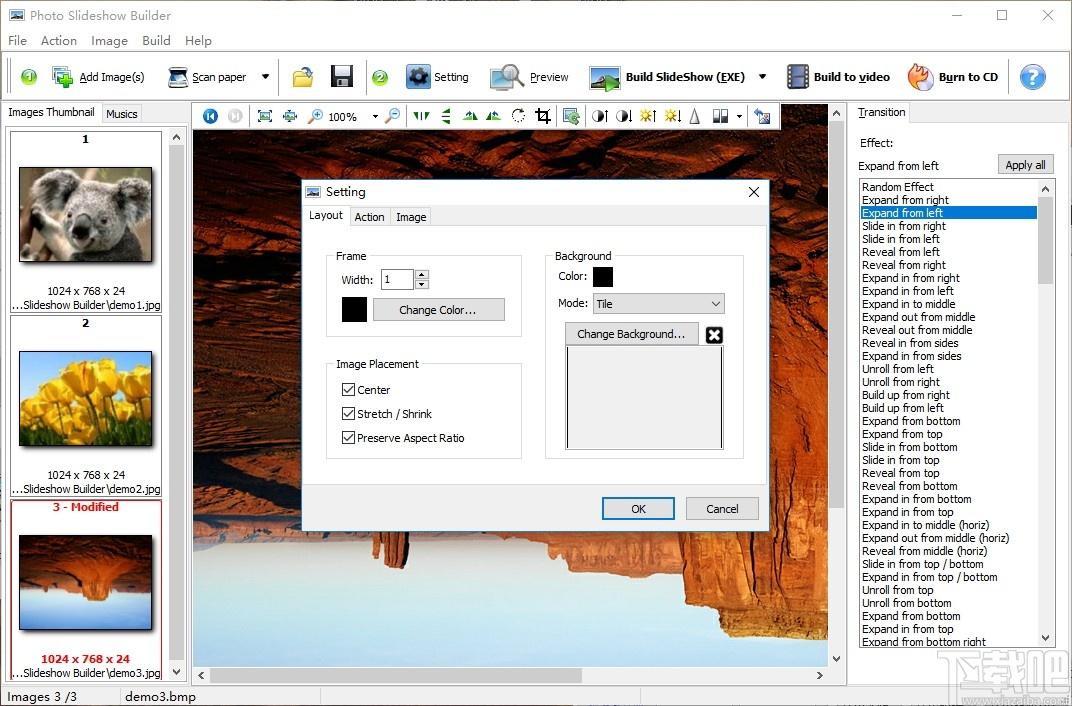Switch to the Musics tab

click(x=122, y=114)
